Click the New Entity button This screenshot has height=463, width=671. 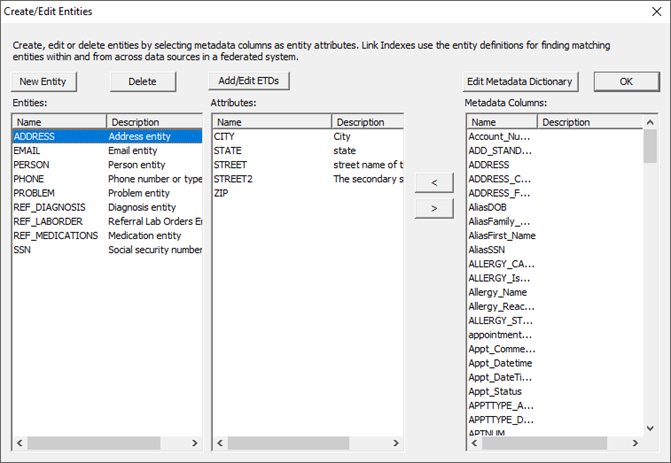coord(43,82)
